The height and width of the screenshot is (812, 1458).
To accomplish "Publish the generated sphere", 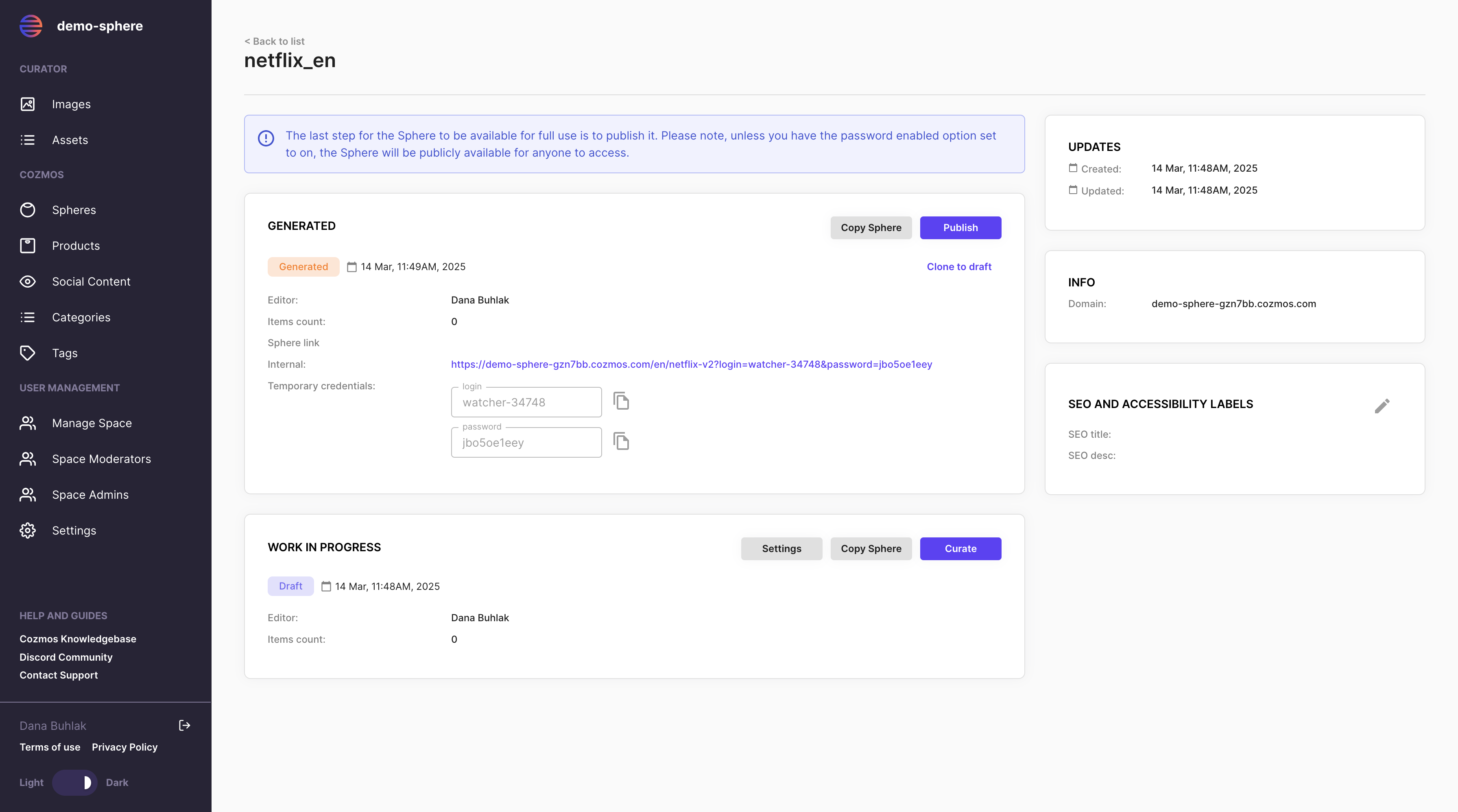I will (x=960, y=227).
